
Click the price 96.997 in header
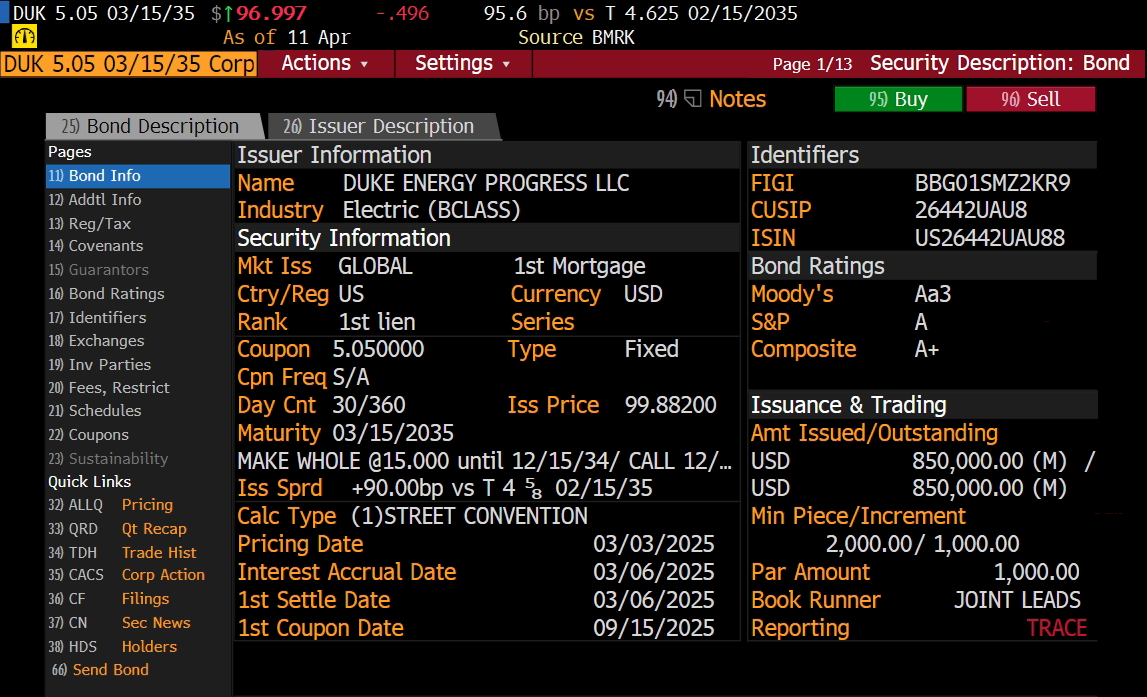(271, 13)
